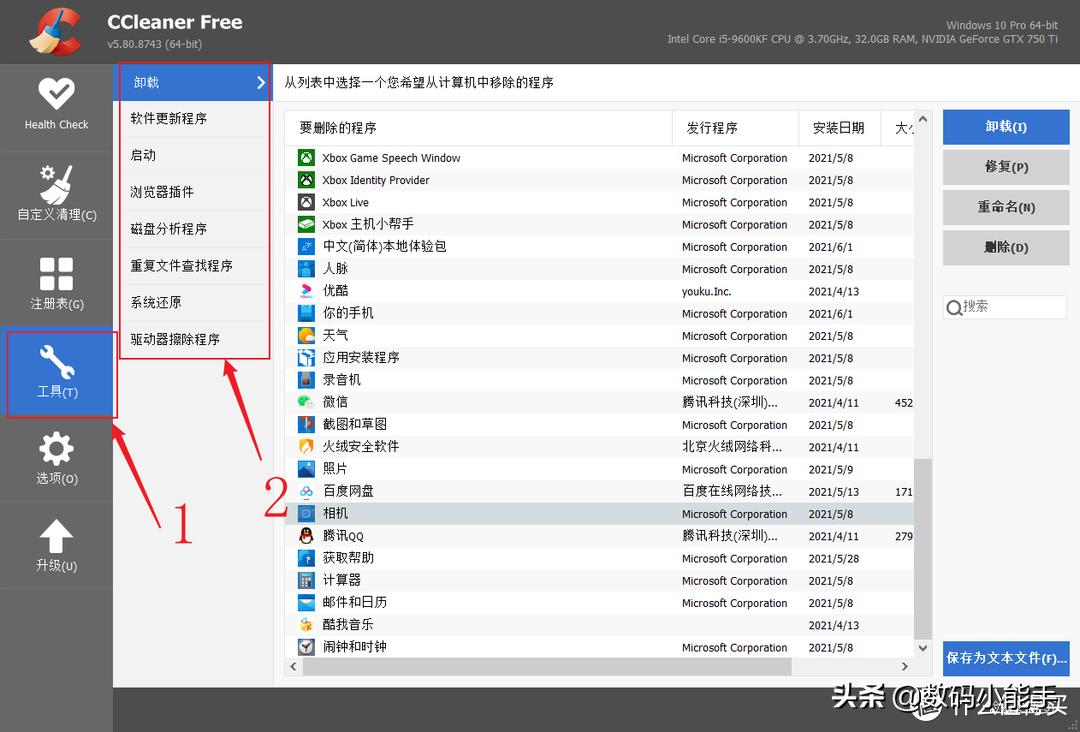The width and height of the screenshot is (1080, 732).
Task: Click the 修复(P) repair button
Action: coord(1005,167)
